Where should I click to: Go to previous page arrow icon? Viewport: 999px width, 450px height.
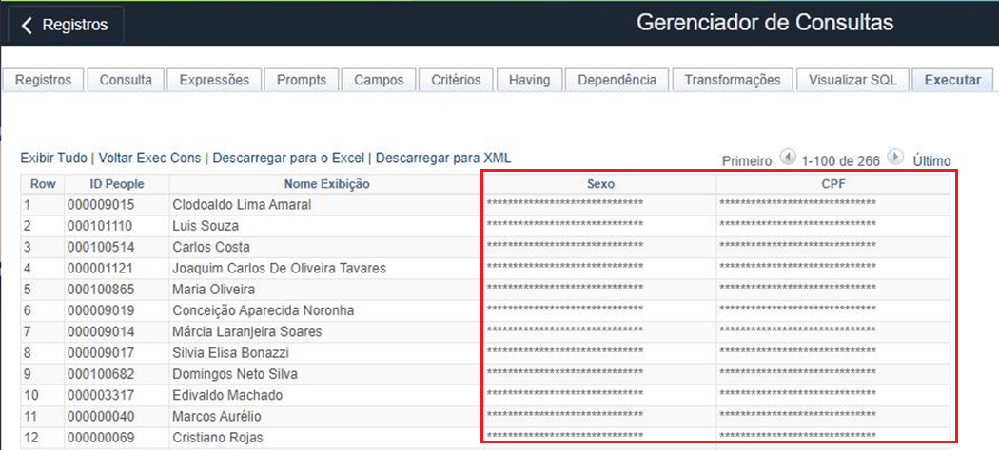coord(787,158)
